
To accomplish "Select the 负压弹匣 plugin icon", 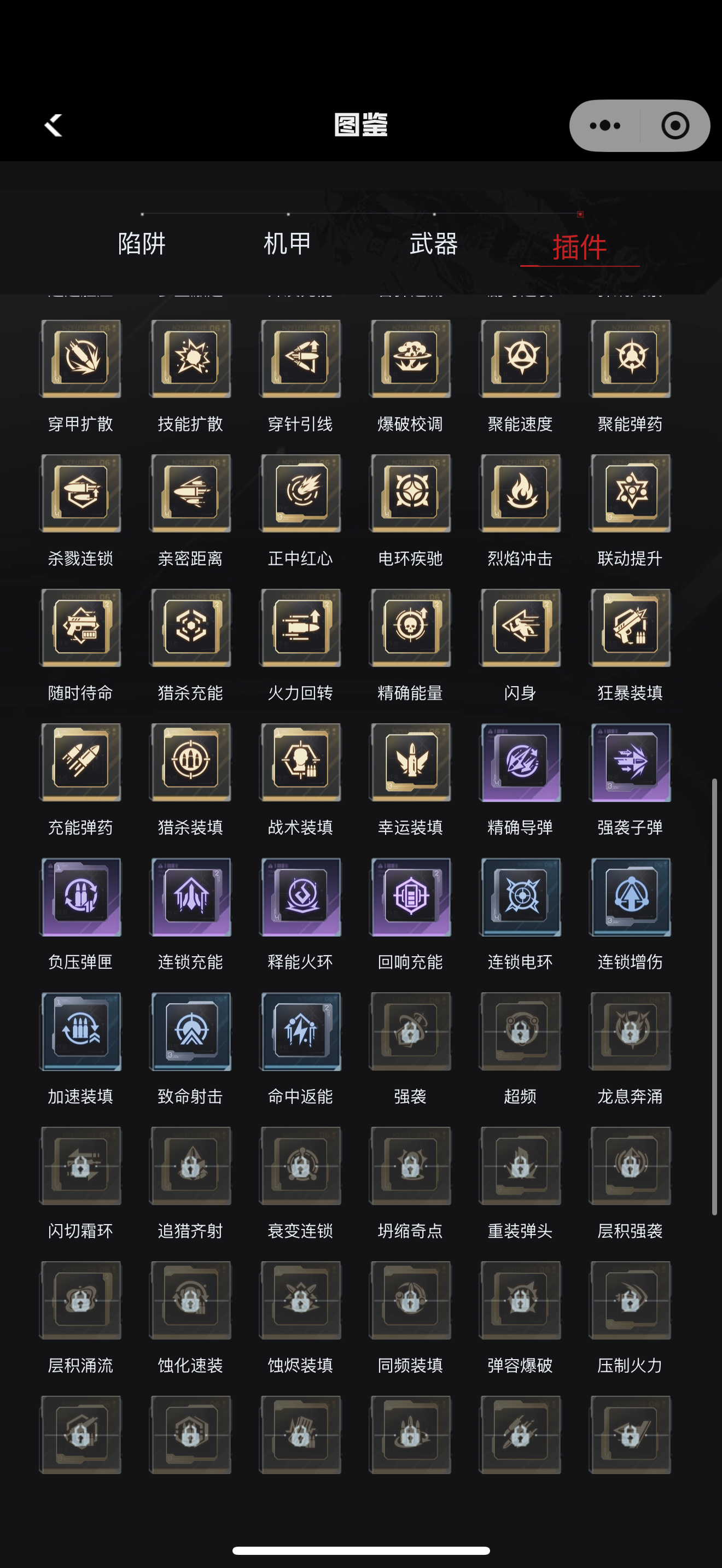I will click(80, 897).
